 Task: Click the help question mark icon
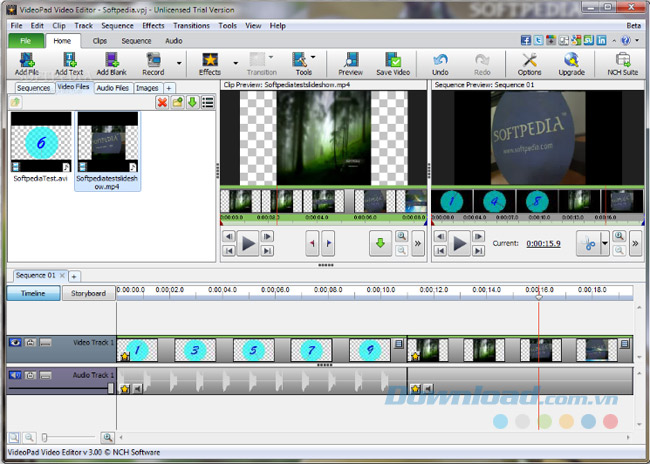pyautogui.click(x=626, y=40)
